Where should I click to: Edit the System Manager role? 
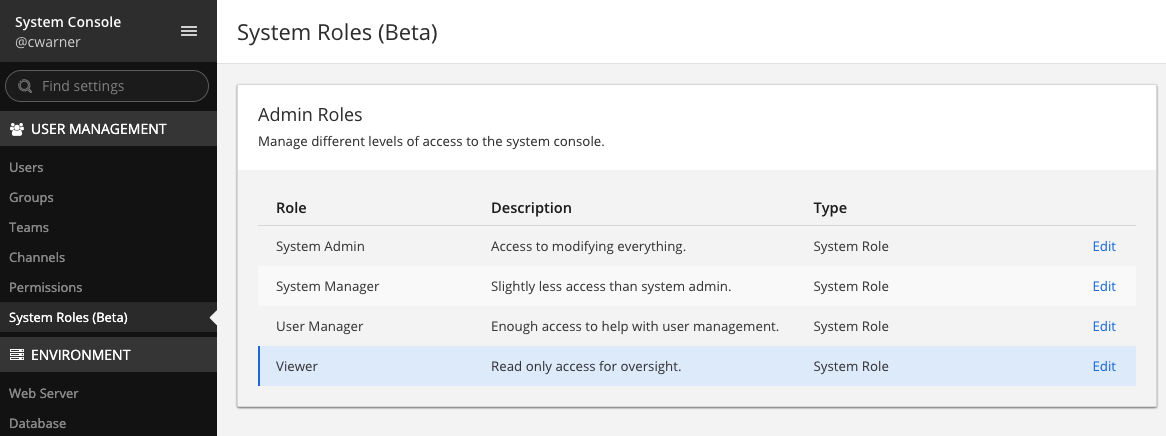1103,287
